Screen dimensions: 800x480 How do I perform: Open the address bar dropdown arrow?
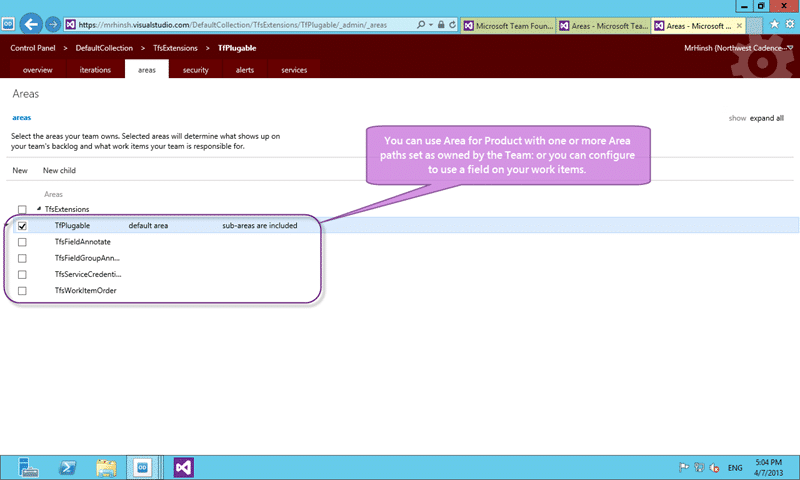click(431, 24)
